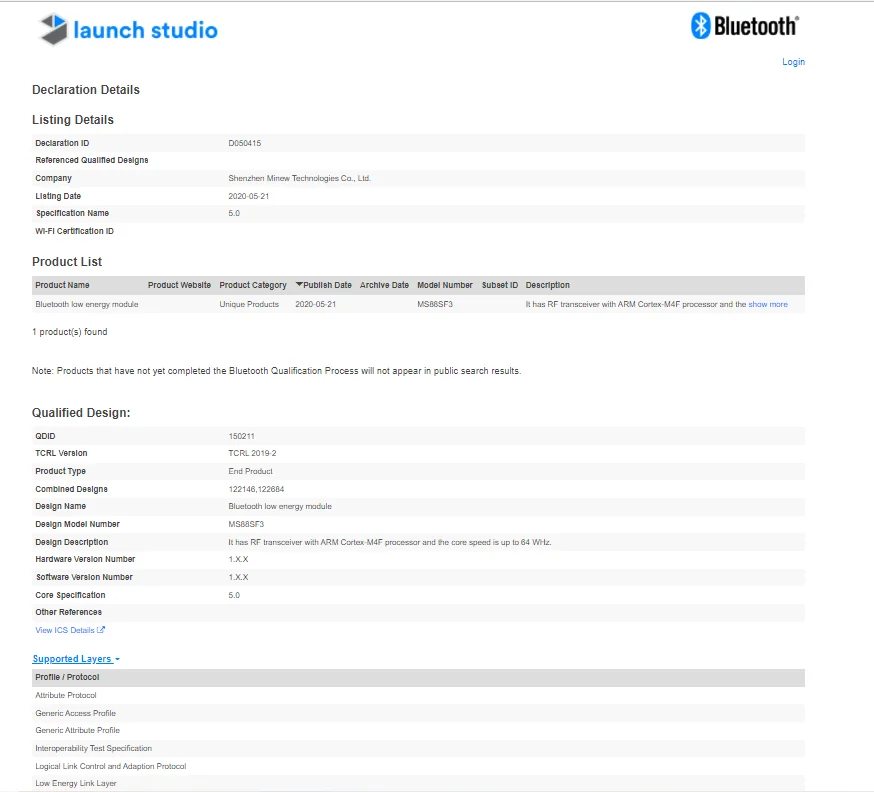The width and height of the screenshot is (874, 792).
Task: Click the '1 product(s) found' text
Action: (x=70, y=332)
